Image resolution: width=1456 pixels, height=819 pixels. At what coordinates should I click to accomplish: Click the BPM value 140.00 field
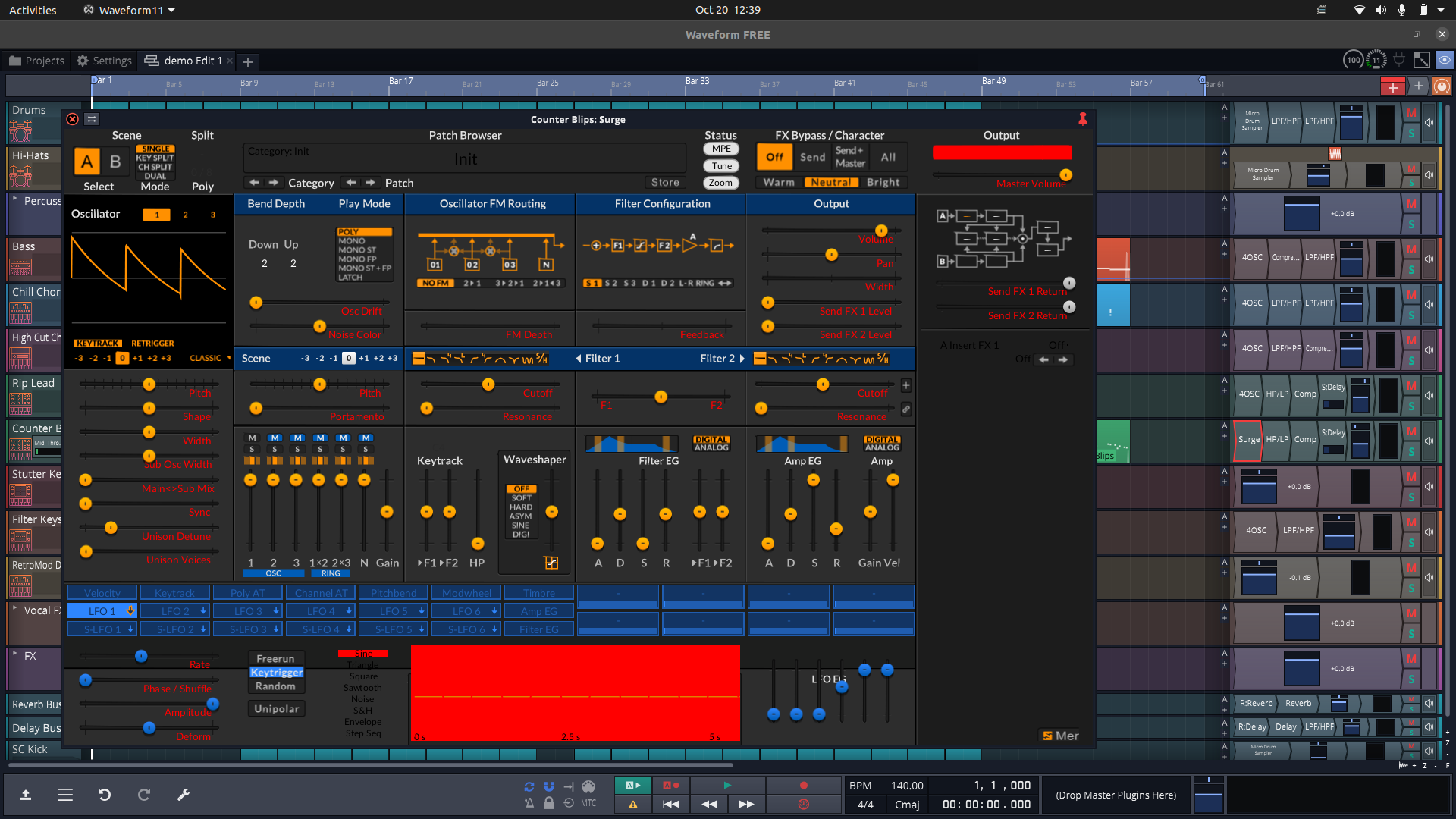click(907, 786)
